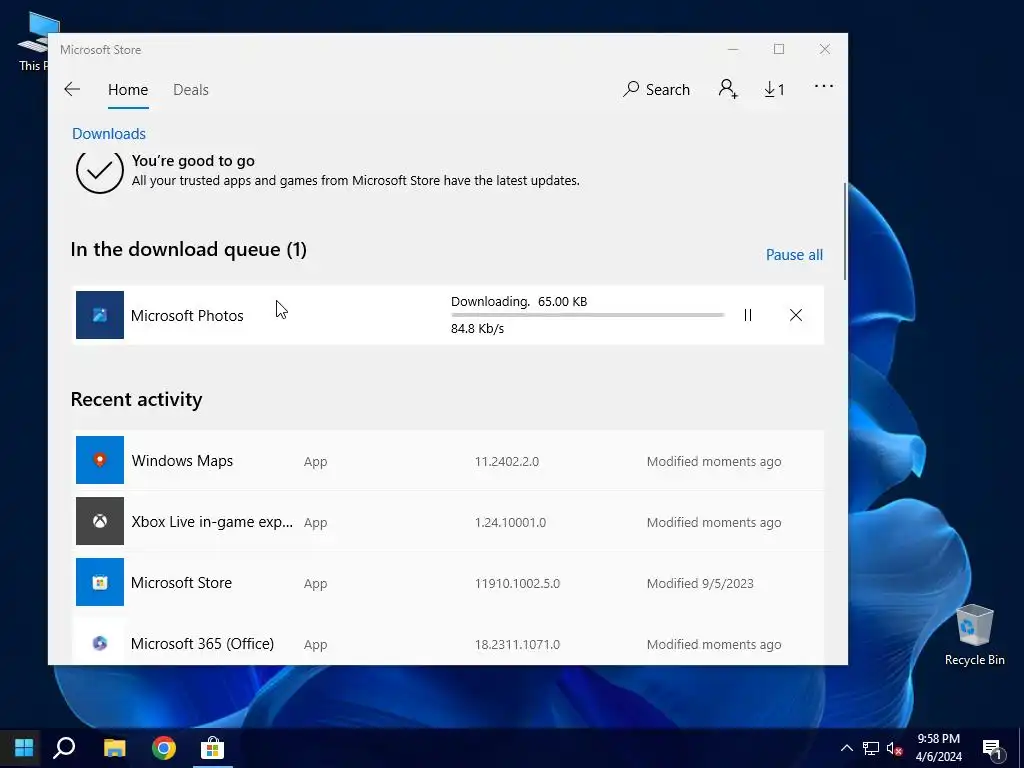Open the sign-in account icon
Image resolution: width=1024 pixels, height=768 pixels.
pyautogui.click(x=728, y=89)
